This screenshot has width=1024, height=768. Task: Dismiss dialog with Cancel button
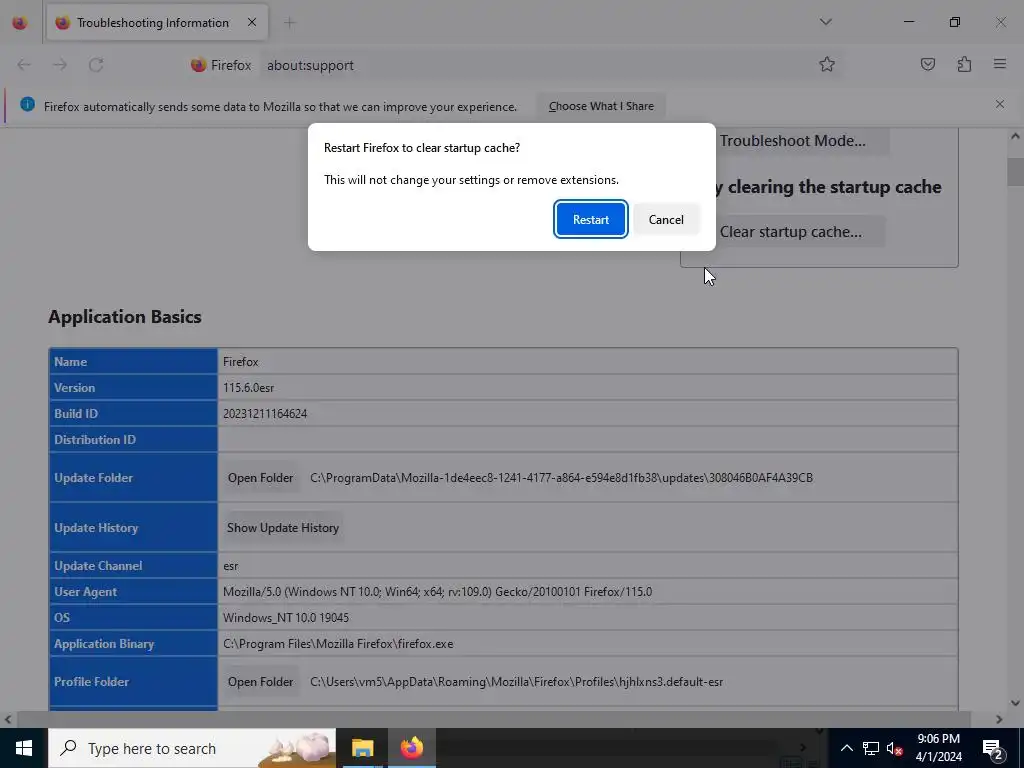click(x=666, y=219)
